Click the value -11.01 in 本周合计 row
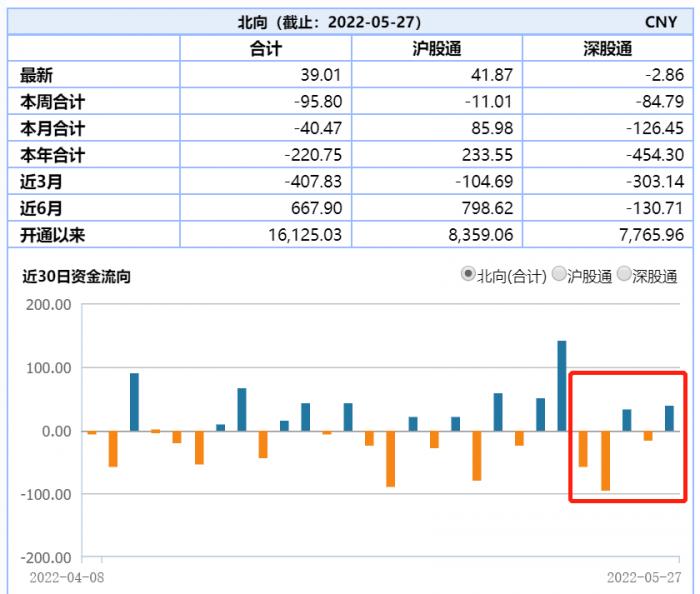Screen dimensions: 700x594 click(x=488, y=102)
